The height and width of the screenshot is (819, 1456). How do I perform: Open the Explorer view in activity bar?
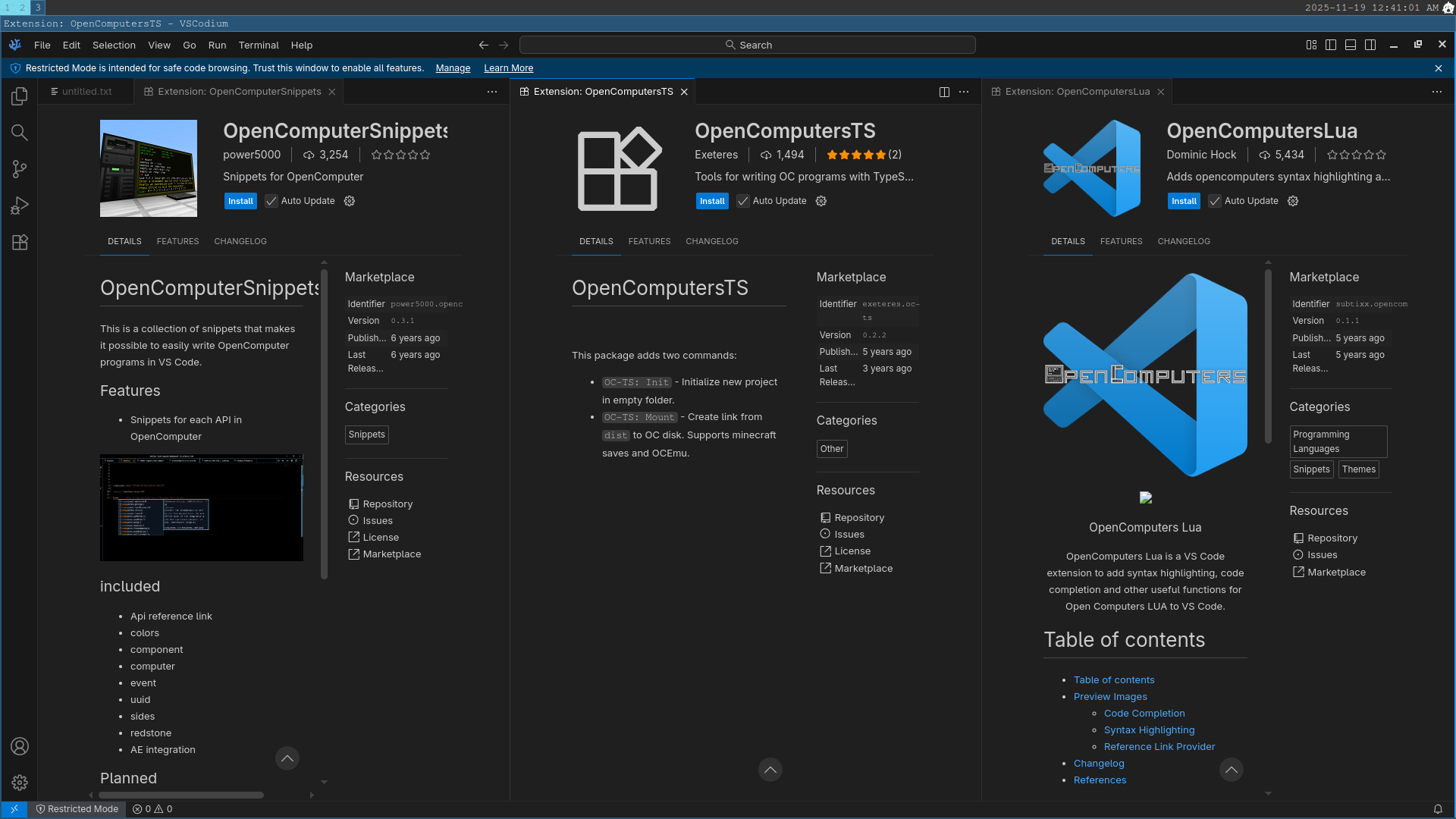[20, 96]
